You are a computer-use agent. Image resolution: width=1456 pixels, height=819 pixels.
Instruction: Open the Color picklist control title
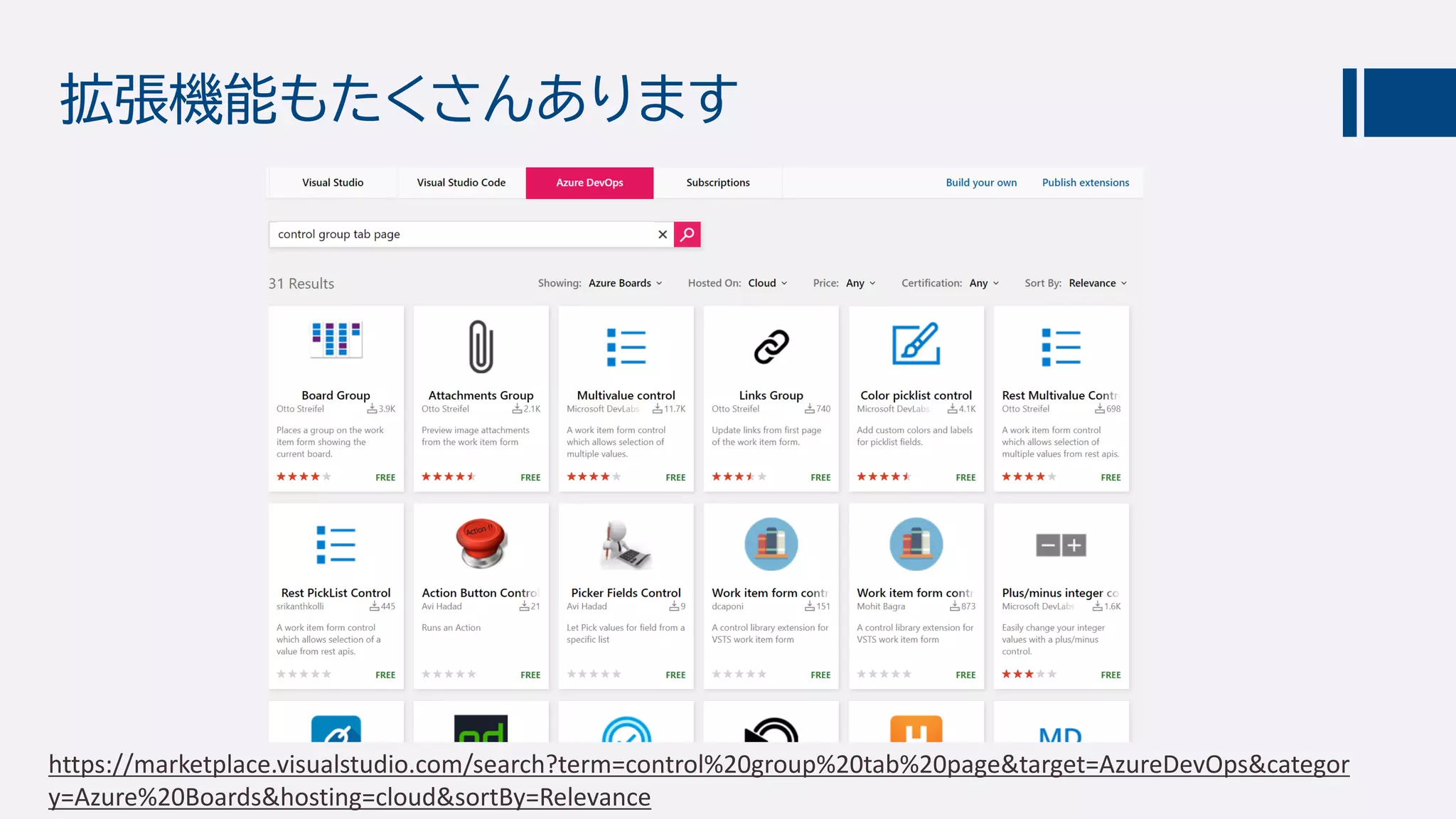tap(916, 395)
